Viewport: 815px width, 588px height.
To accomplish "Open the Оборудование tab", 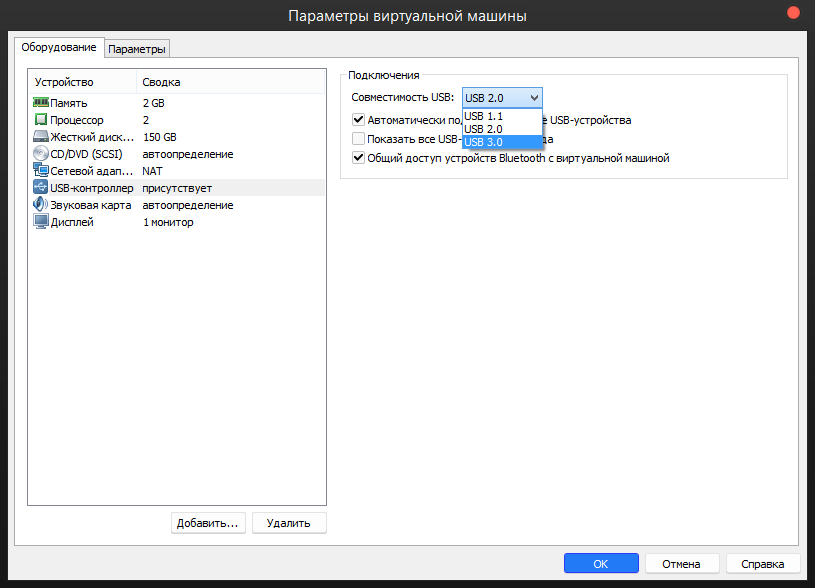I will coord(59,47).
